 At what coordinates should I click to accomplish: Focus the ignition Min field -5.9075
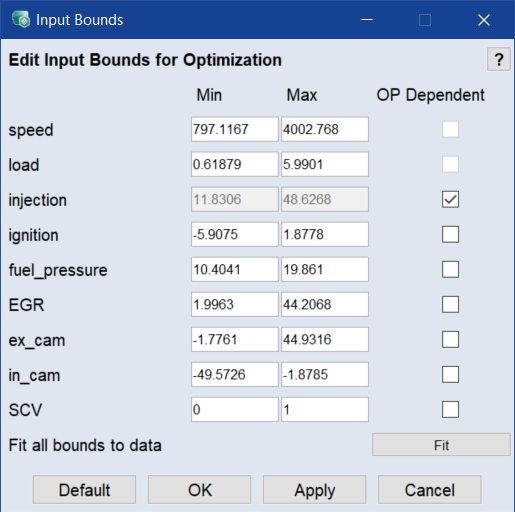tap(235, 234)
